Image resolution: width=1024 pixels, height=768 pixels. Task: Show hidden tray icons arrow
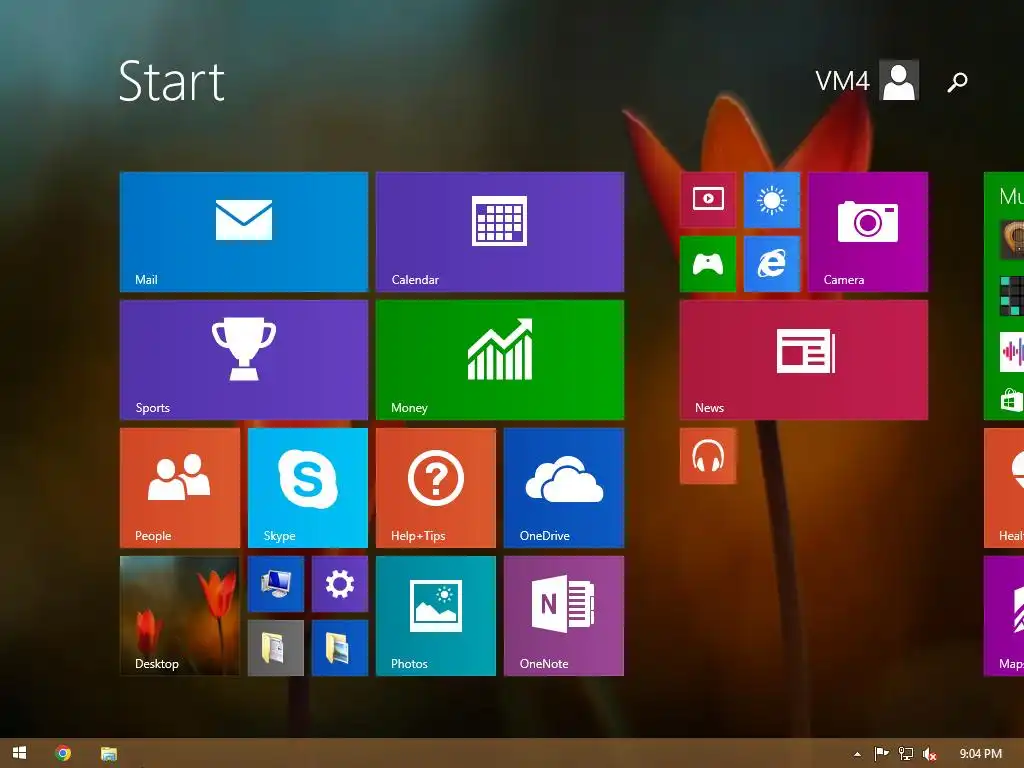pyautogui.click(x=857, y=754)
